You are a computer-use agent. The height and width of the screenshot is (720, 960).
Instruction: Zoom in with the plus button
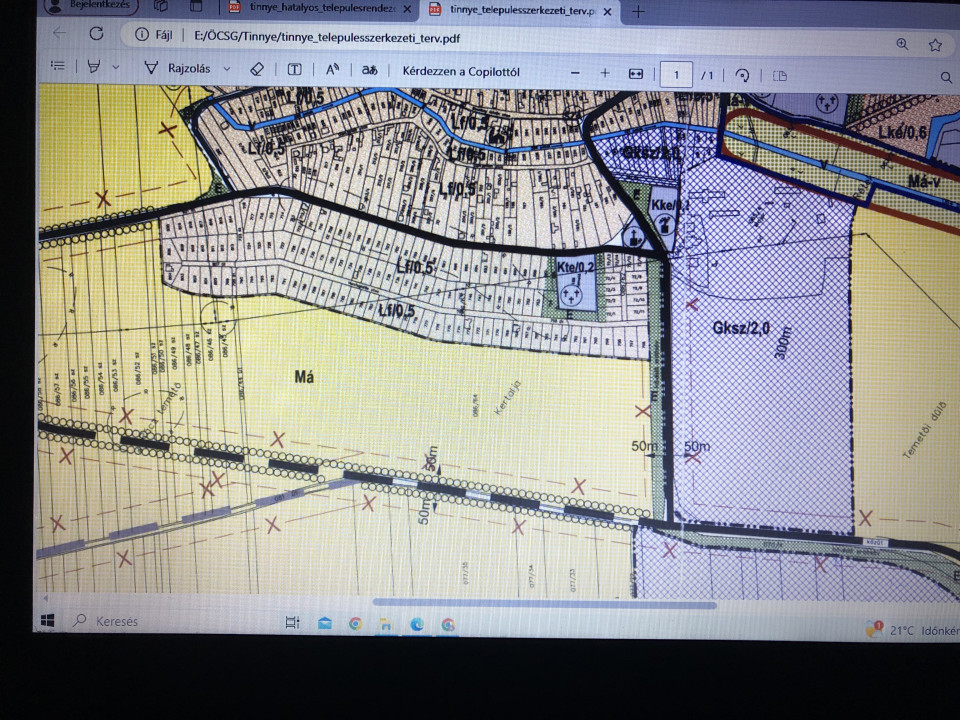point(605,73)
